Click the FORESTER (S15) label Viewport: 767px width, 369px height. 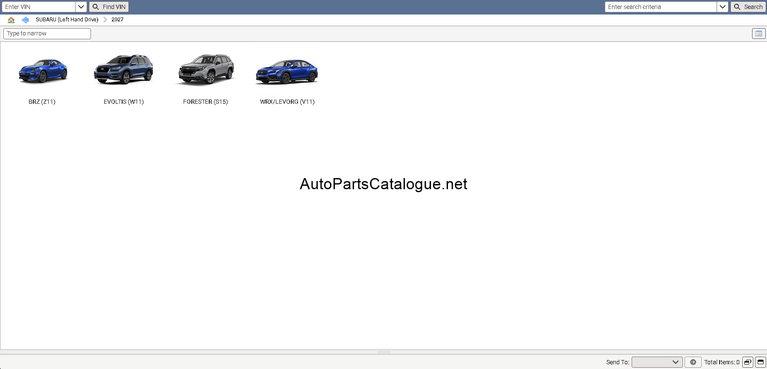(205, 102)
